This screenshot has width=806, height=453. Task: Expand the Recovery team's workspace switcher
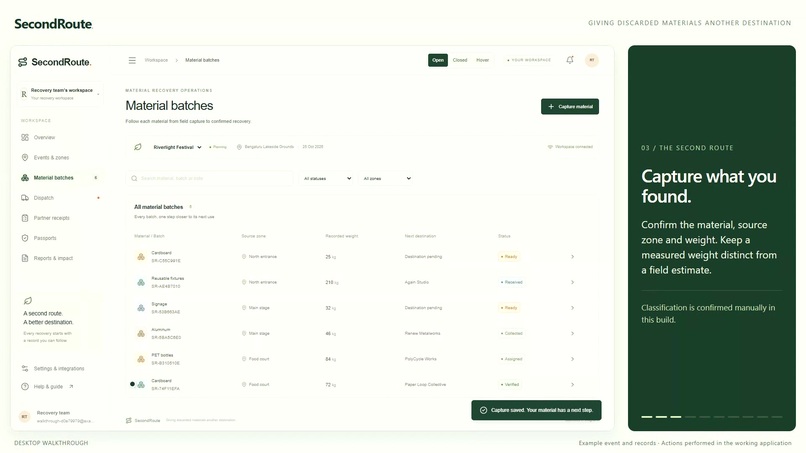tap(60, 94)
